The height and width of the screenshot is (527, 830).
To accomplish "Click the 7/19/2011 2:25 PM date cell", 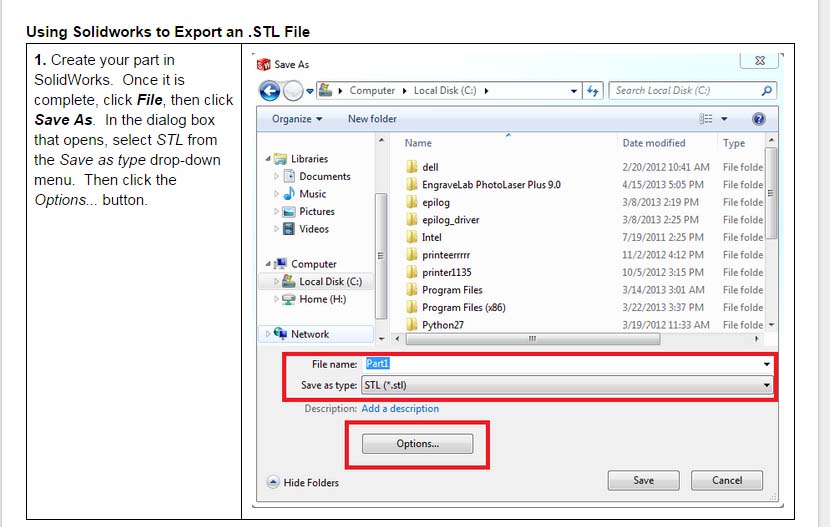I will tap(663, 237).
